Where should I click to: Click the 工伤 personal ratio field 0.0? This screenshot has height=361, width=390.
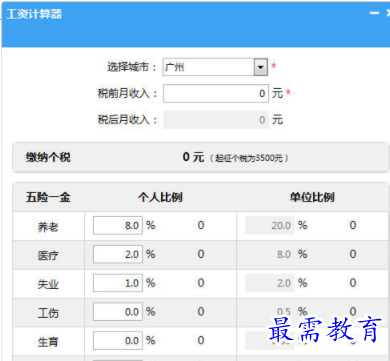(118, 312)
